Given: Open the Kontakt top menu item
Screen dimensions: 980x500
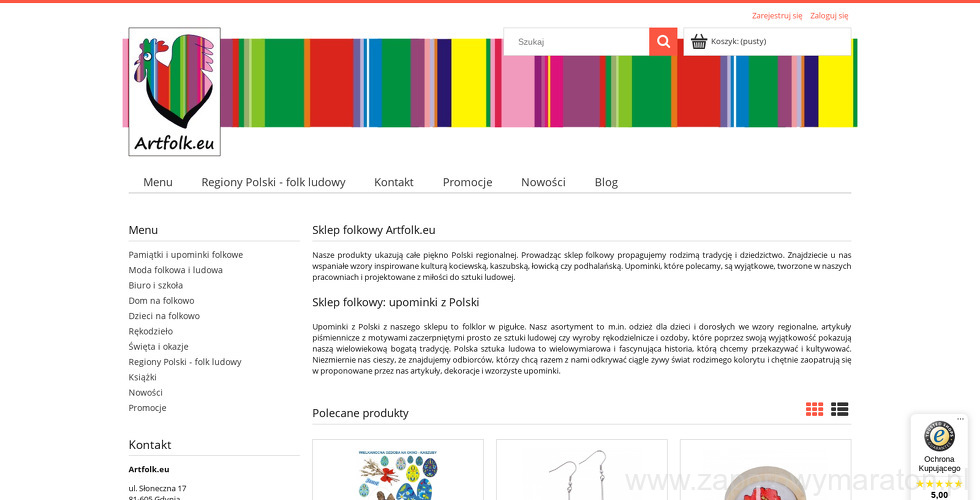Looking at the screenshot, I should pyautogui.click(x=394, y=182).
